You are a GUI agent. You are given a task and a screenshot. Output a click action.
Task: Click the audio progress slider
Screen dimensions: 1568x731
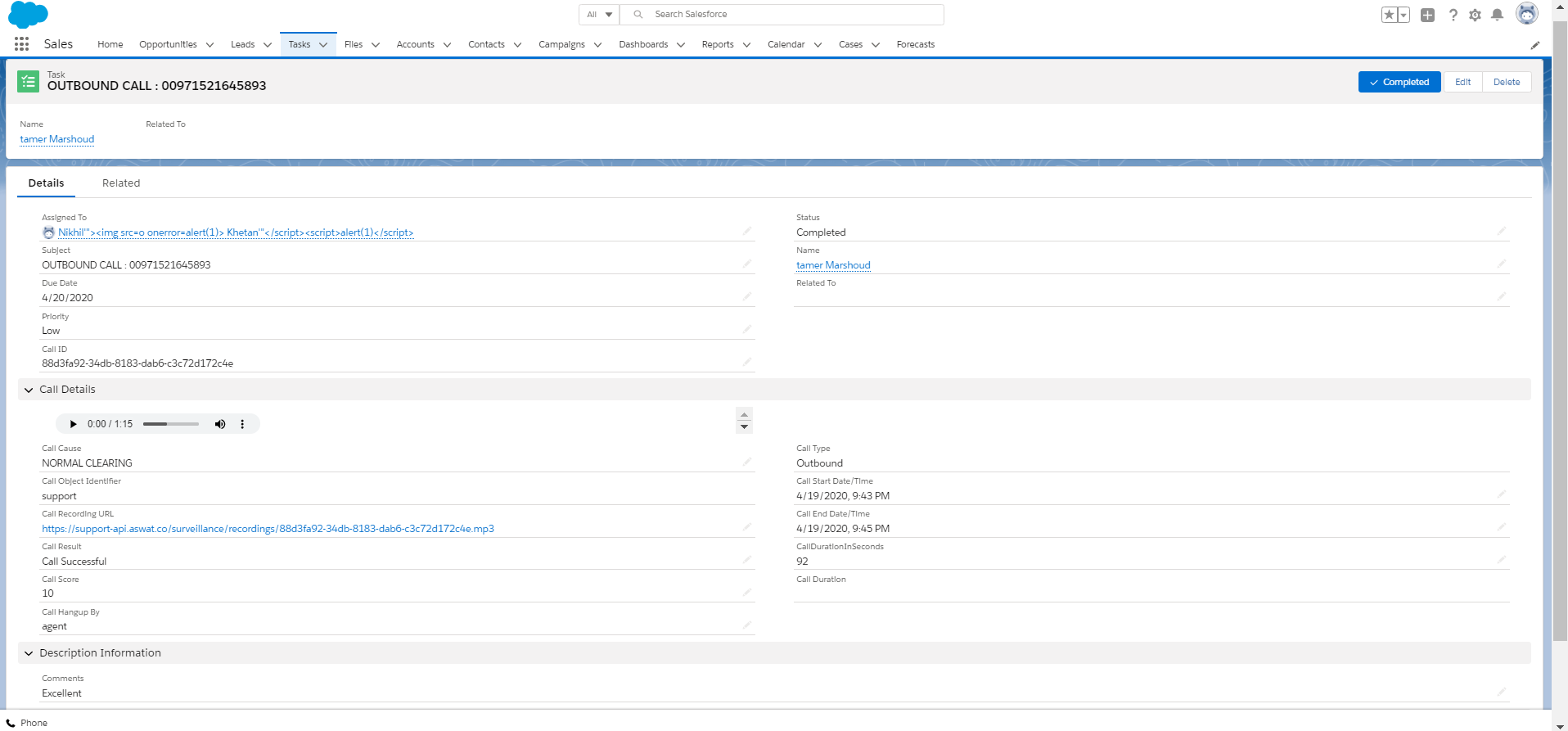point(170,424)
